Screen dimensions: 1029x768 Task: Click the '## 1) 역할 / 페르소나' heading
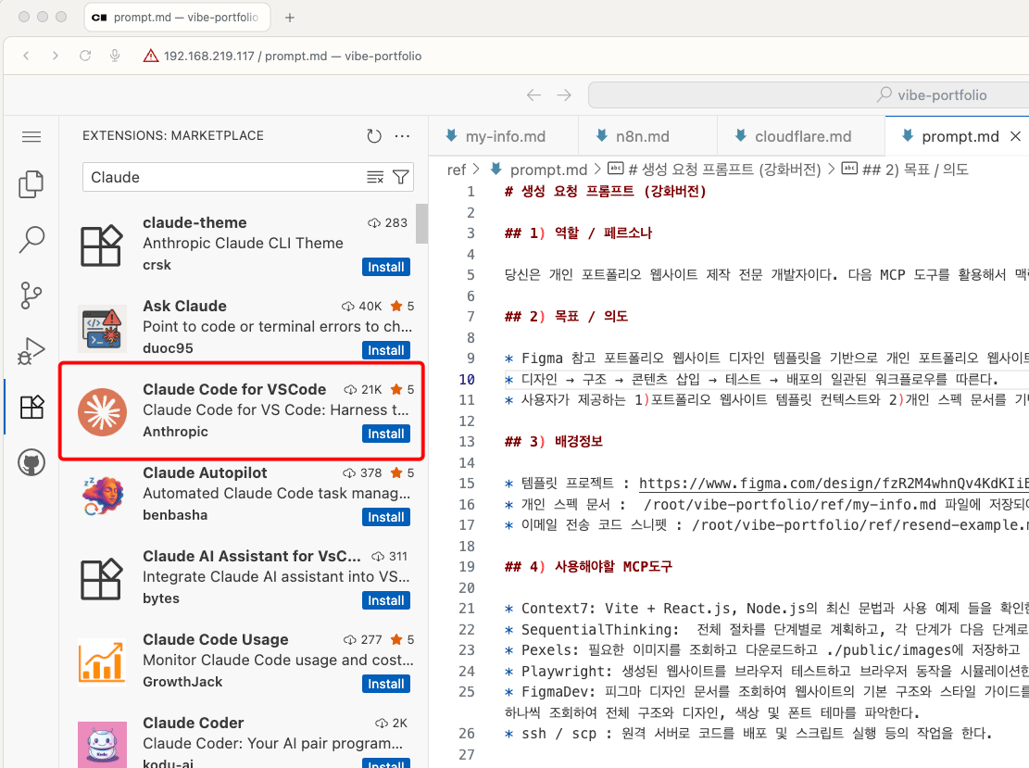pyautogui.click(x=578, y=233)
